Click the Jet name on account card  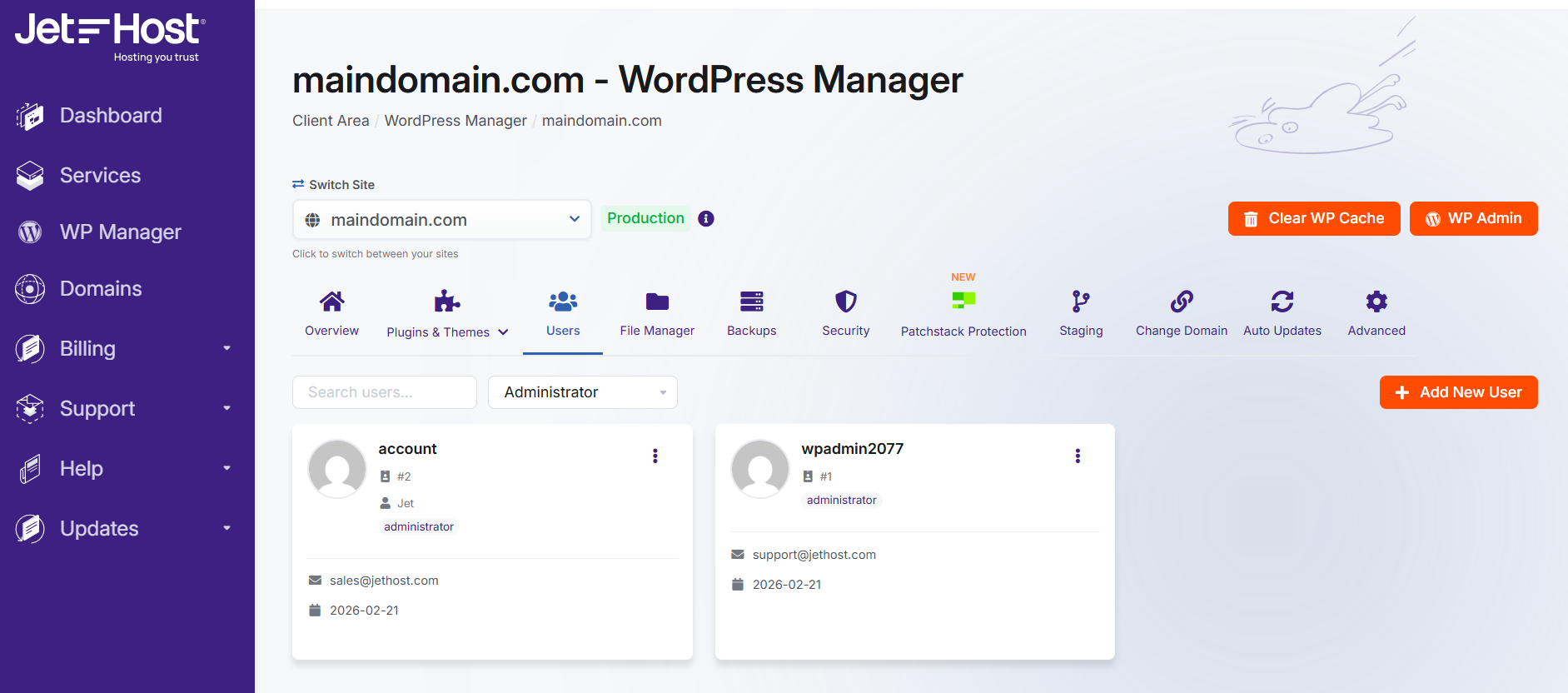pyautogui.click(x=406, y=503)
